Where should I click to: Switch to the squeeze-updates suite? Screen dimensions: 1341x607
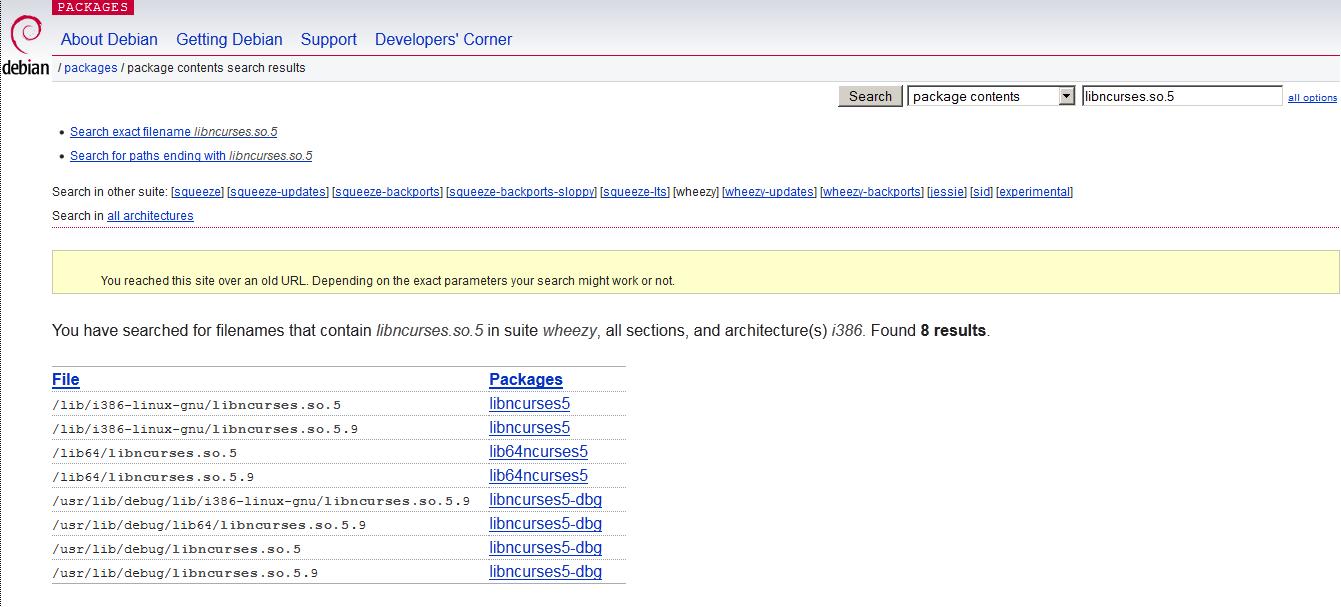pos(278,192)
